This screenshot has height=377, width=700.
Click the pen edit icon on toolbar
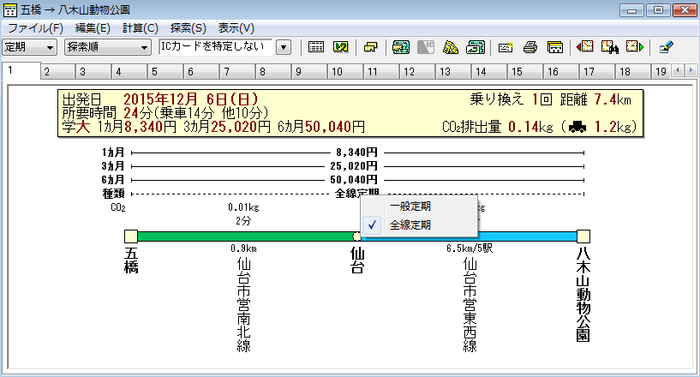tap(666, 47)
